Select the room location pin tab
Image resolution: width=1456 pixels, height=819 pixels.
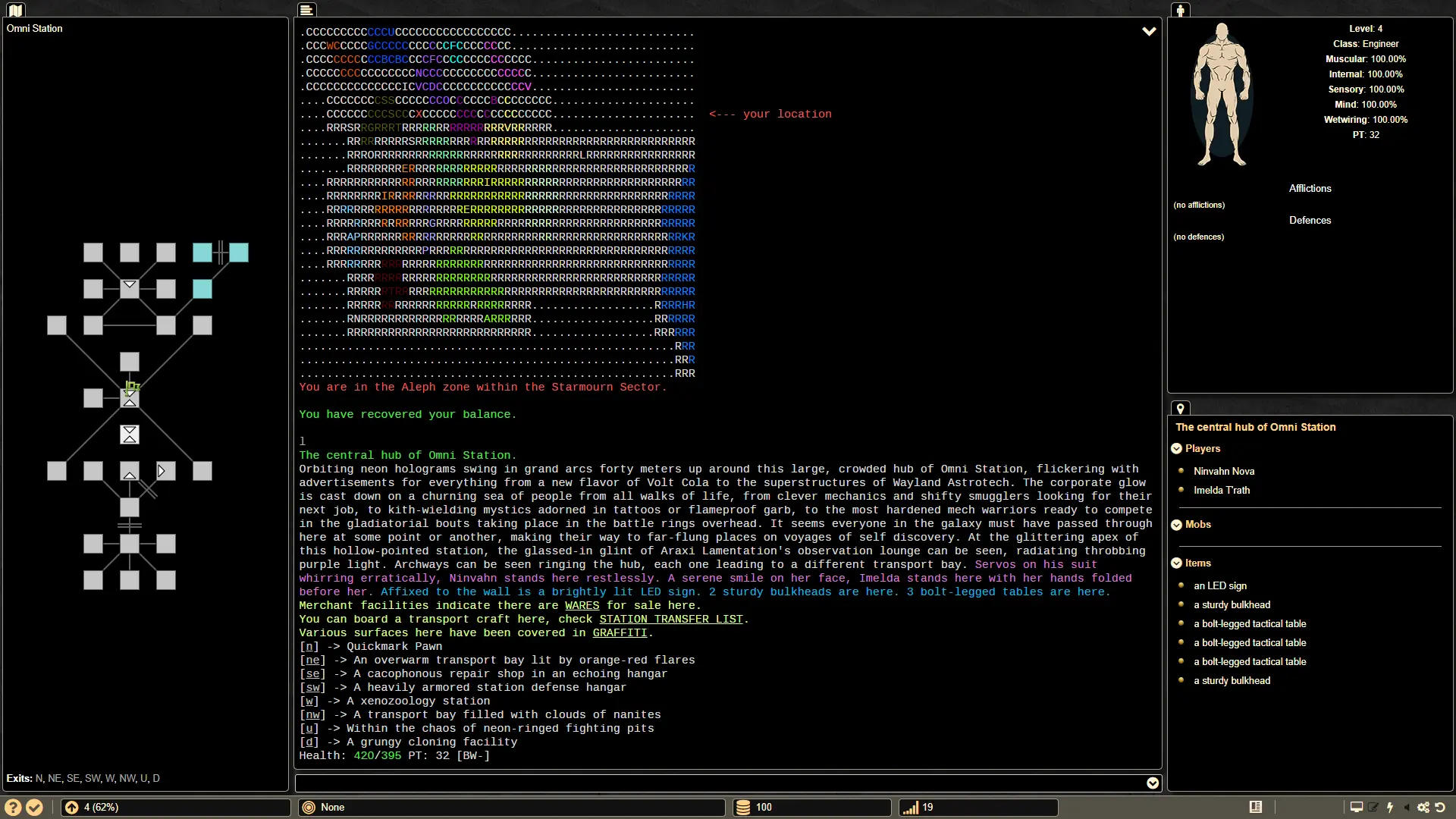(x=1180, y=408)
